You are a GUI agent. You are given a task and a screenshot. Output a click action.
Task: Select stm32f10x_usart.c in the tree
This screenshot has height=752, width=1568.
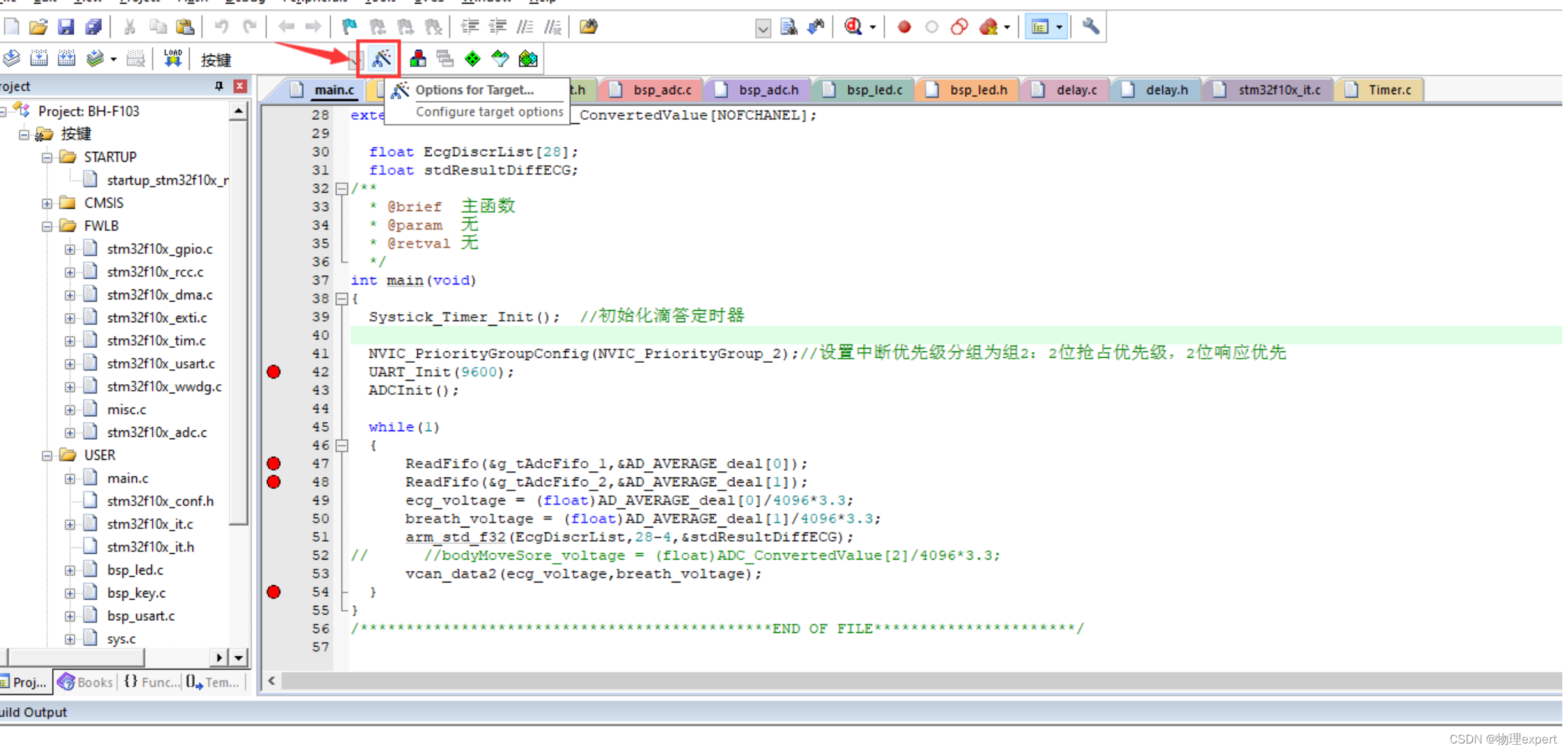[161, 364]
